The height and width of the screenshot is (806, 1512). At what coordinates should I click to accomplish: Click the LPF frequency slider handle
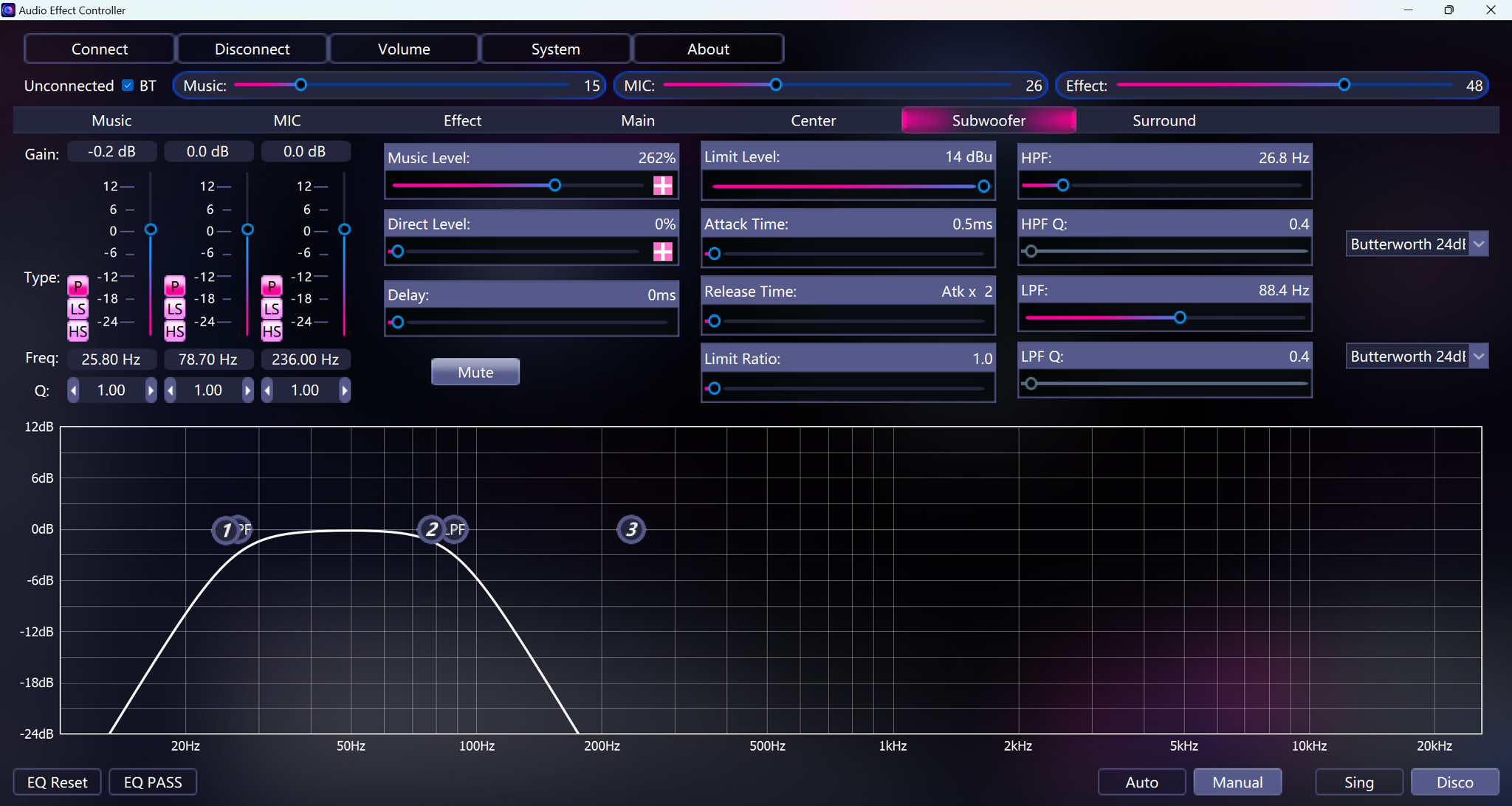[1180, 317]
